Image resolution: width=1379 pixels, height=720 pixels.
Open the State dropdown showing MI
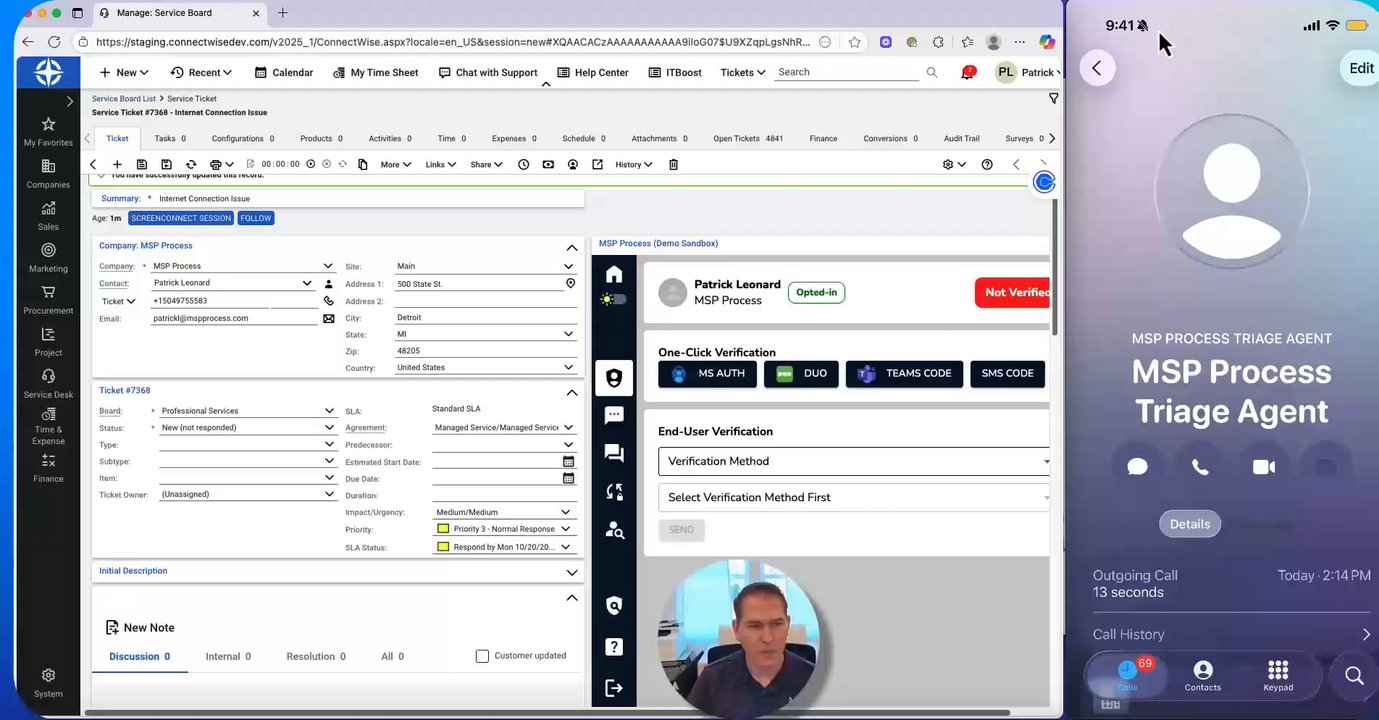(x=486, y=334)
